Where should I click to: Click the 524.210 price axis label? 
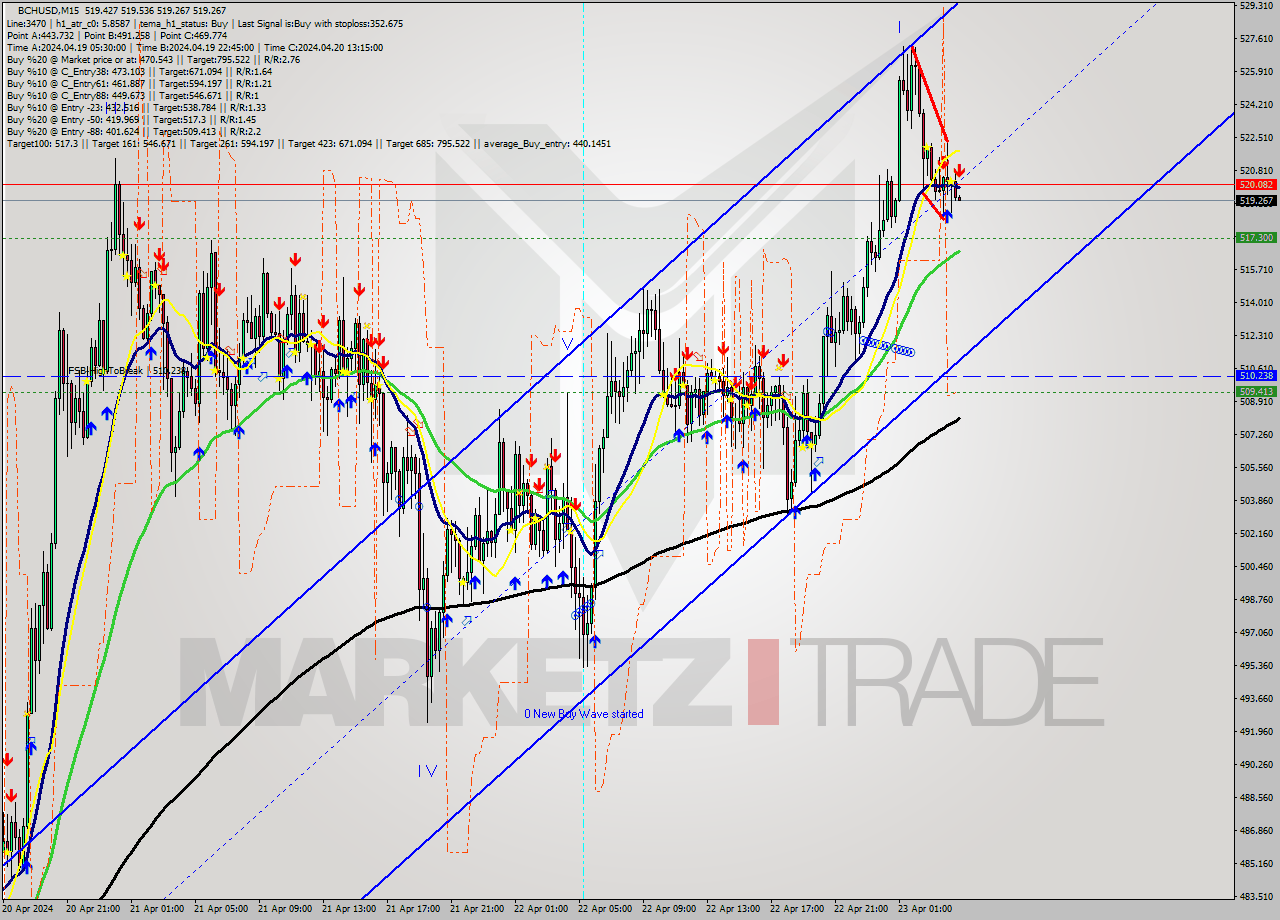tap(1256, 104)
